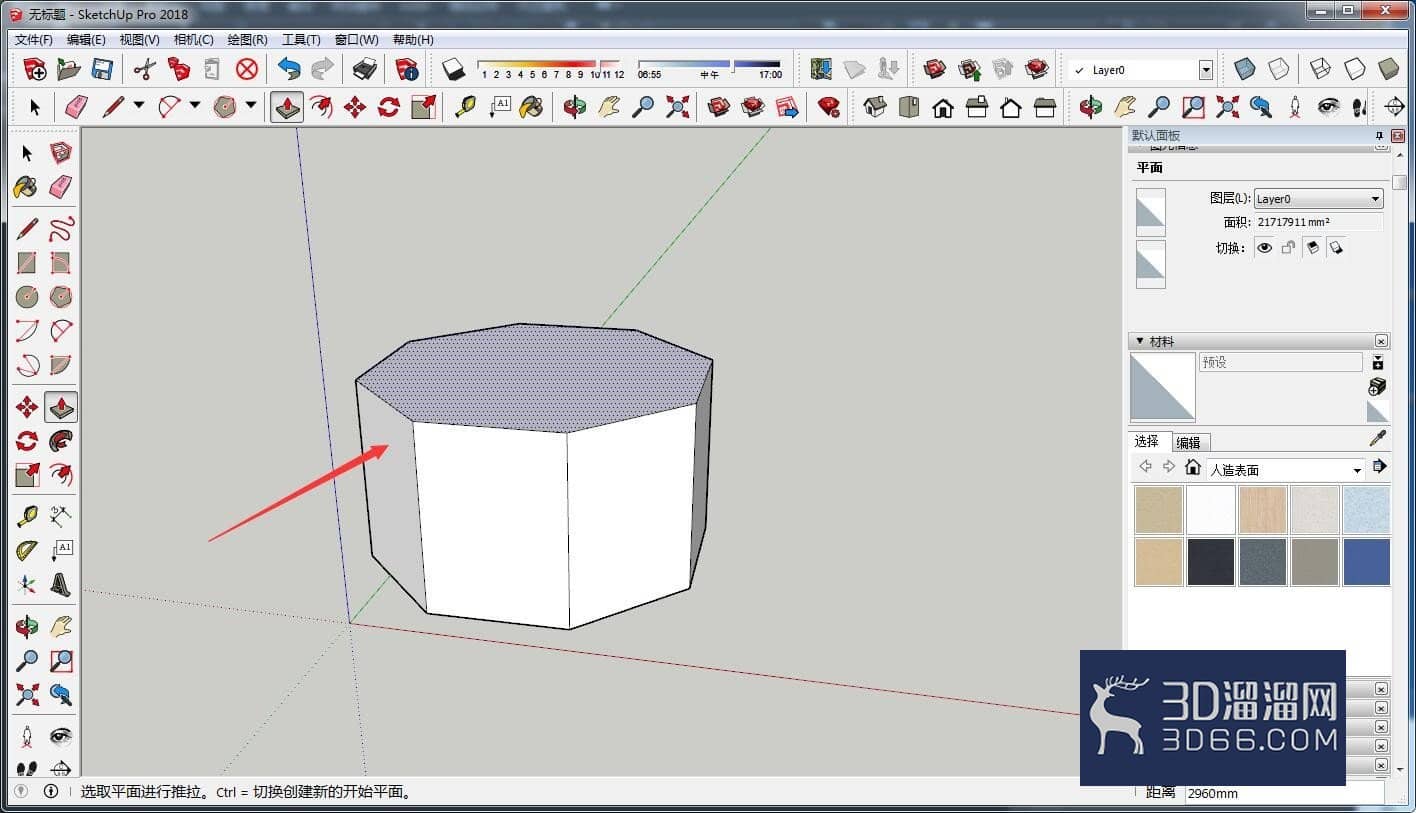Open the 相机(C) menu
Image resolution: width=1416 pixels, height=813 pixels.
point(193,40)
